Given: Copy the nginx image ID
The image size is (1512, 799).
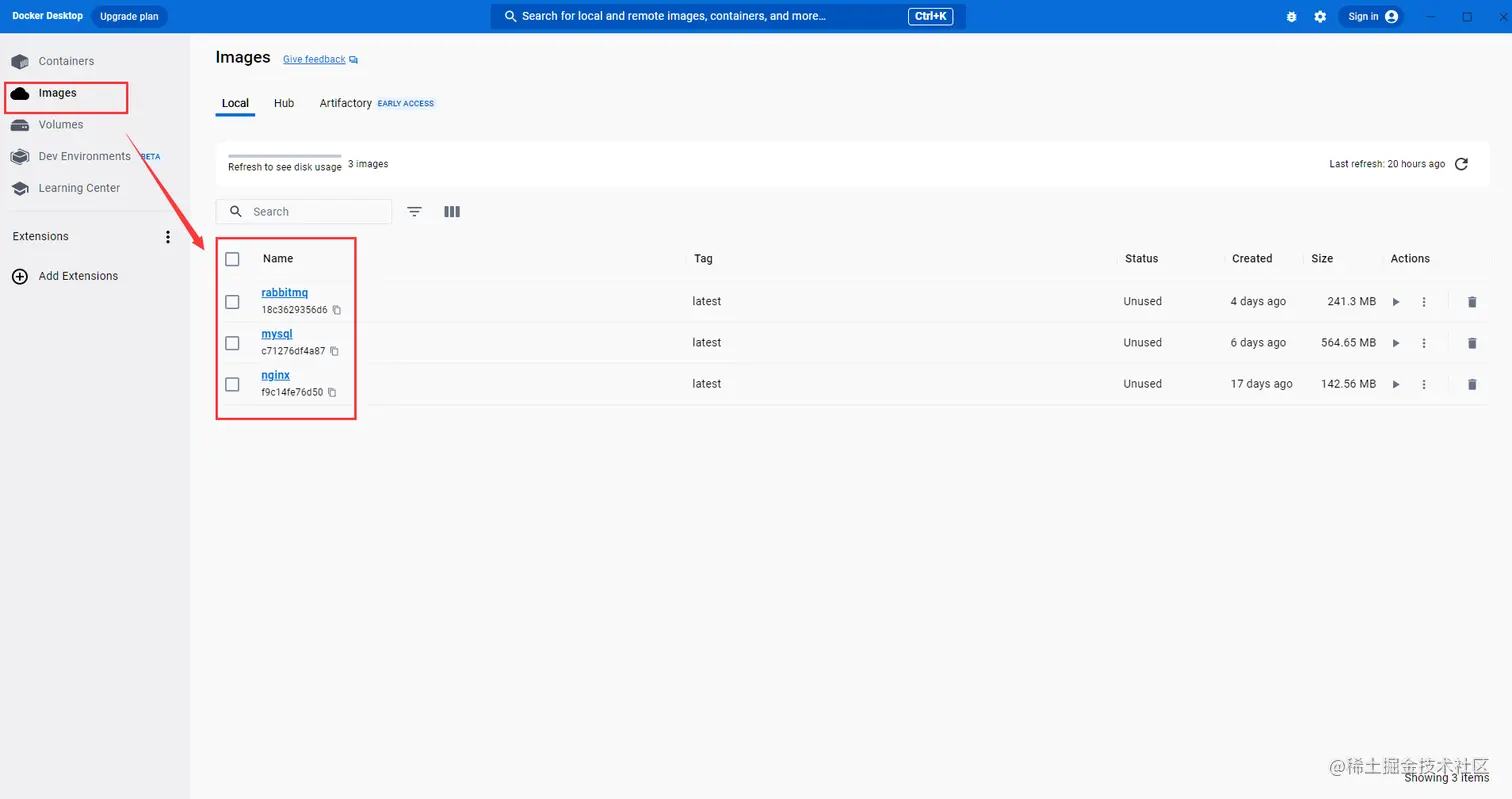Looking at the screenshot, I should click(332, 392).
